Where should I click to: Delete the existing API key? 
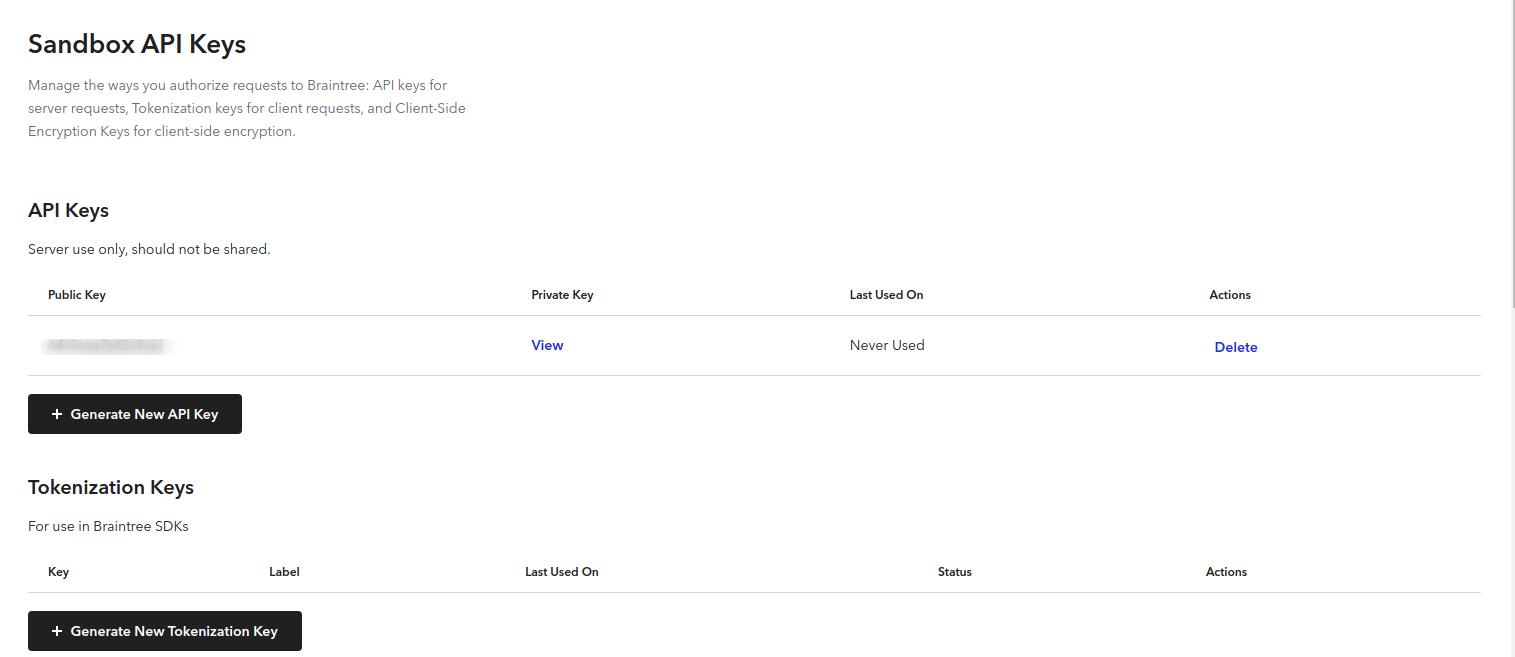(1236, 347)
